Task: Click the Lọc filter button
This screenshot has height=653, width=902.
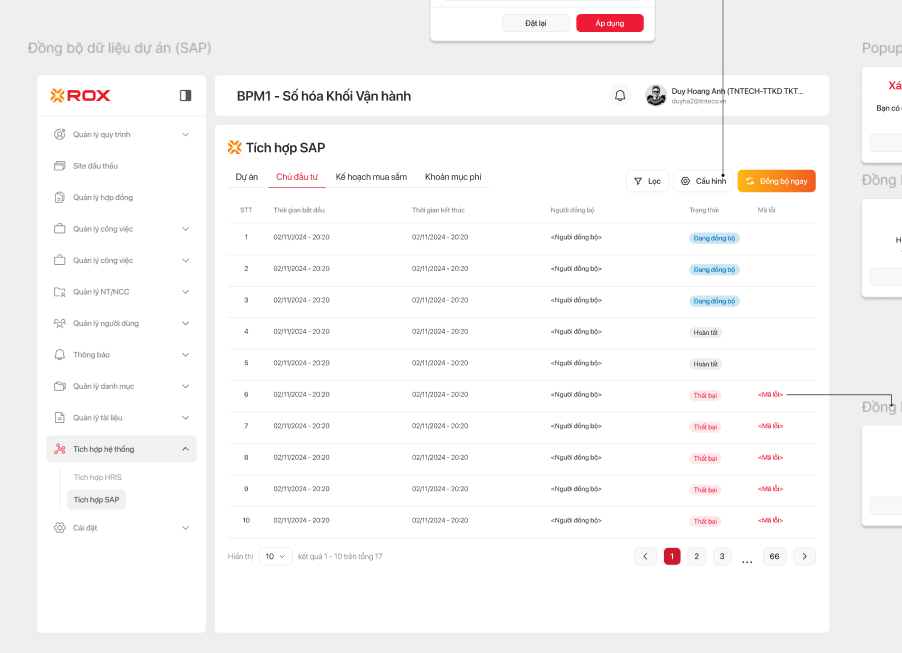Action: (647, 181)
